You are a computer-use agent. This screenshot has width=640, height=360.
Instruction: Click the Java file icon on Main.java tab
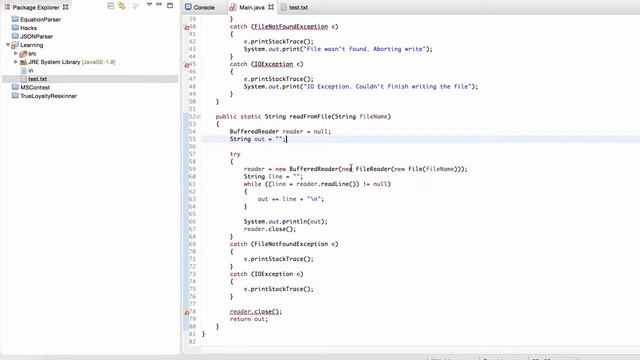click(233, 7)
